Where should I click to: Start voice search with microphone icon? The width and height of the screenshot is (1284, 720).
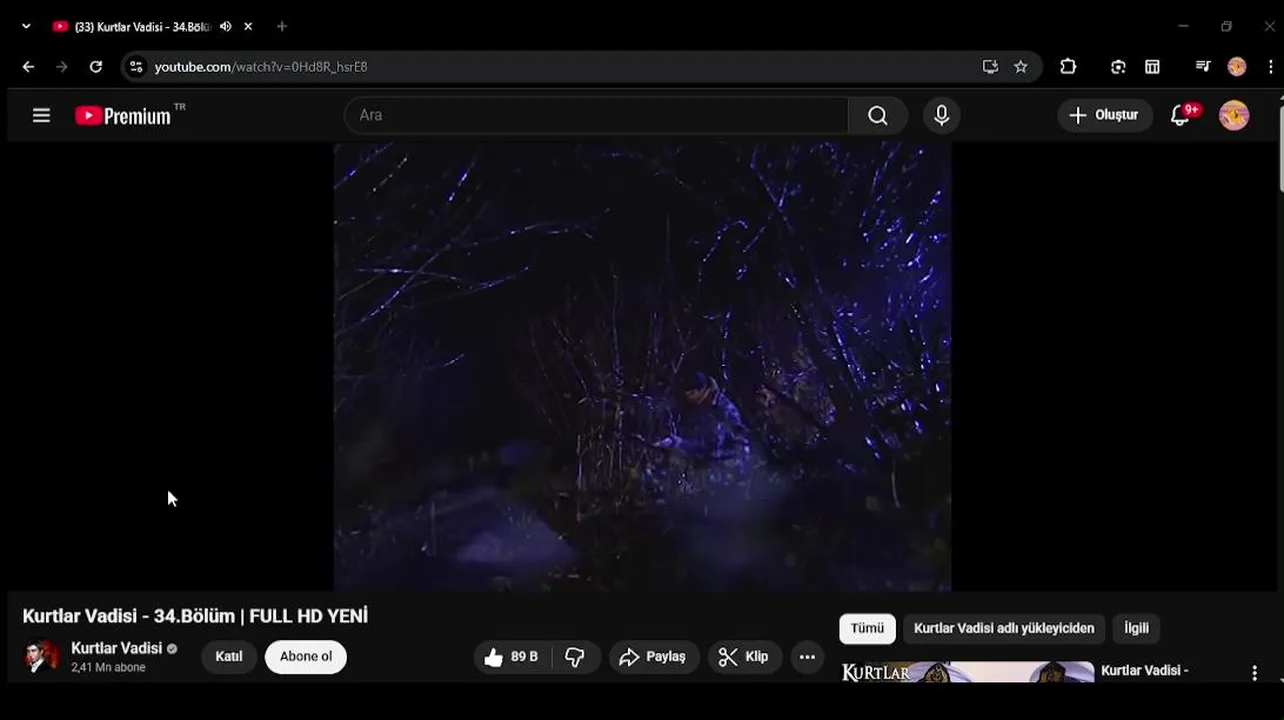(941, 115)
